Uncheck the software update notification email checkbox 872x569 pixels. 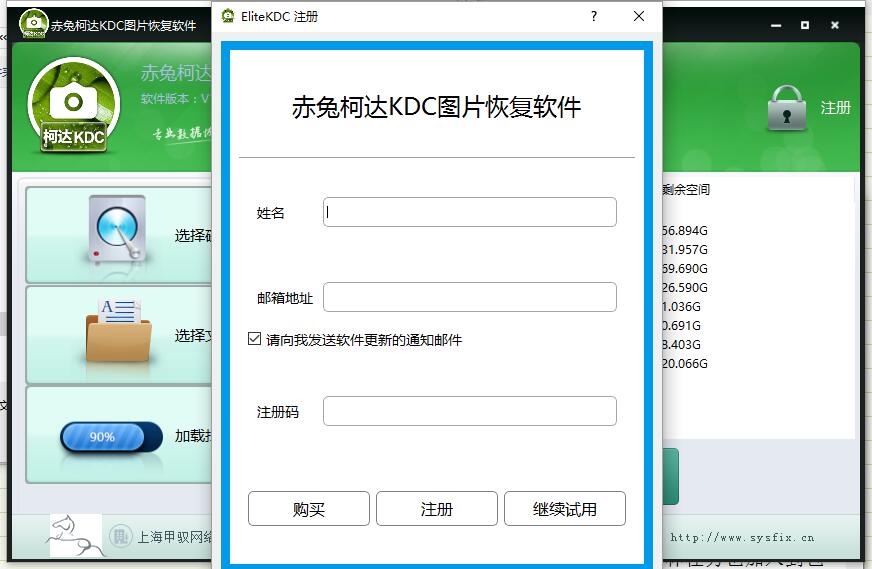point(254,339)
